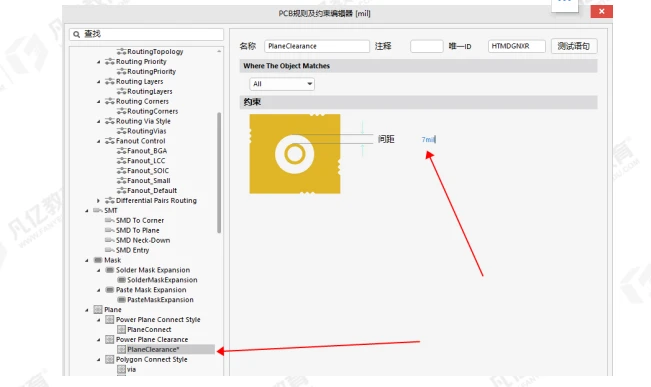The width and height of the screenshot is (651, 387).
Task: Expand the Differential Pairs Routing node
Action: (x=99, y=201)
